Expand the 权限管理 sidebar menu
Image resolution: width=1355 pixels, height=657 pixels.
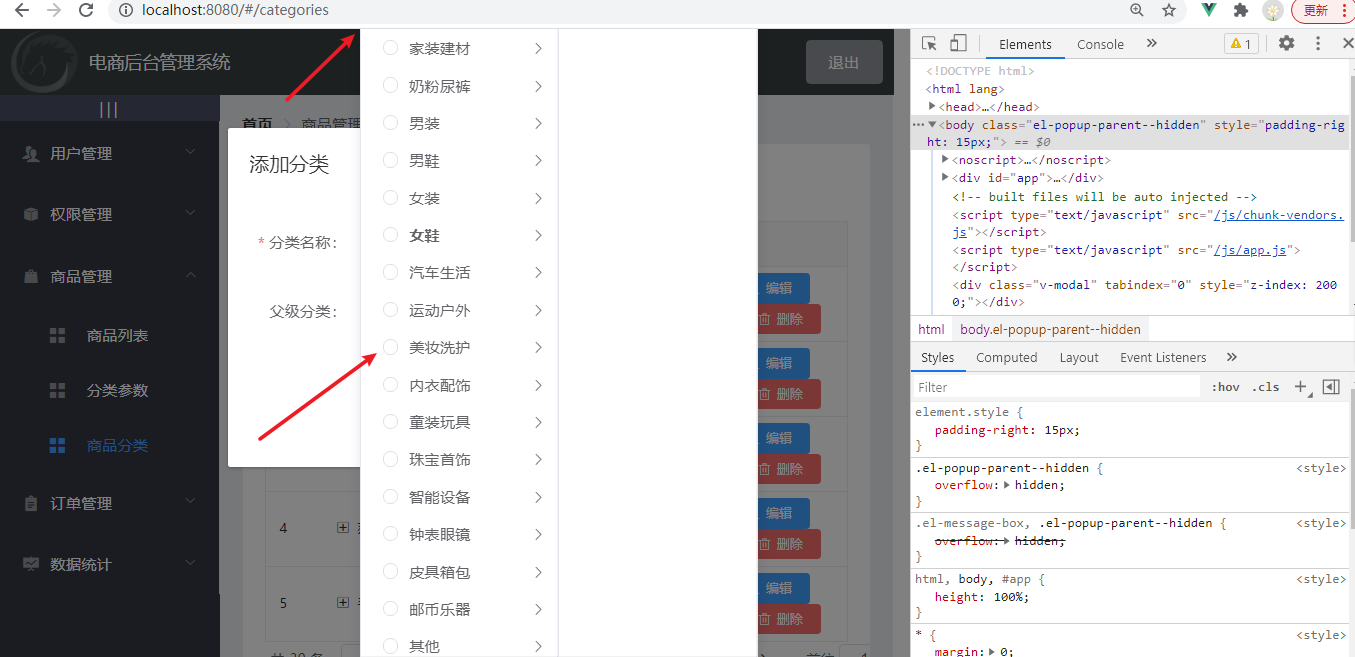coord(109,214)
